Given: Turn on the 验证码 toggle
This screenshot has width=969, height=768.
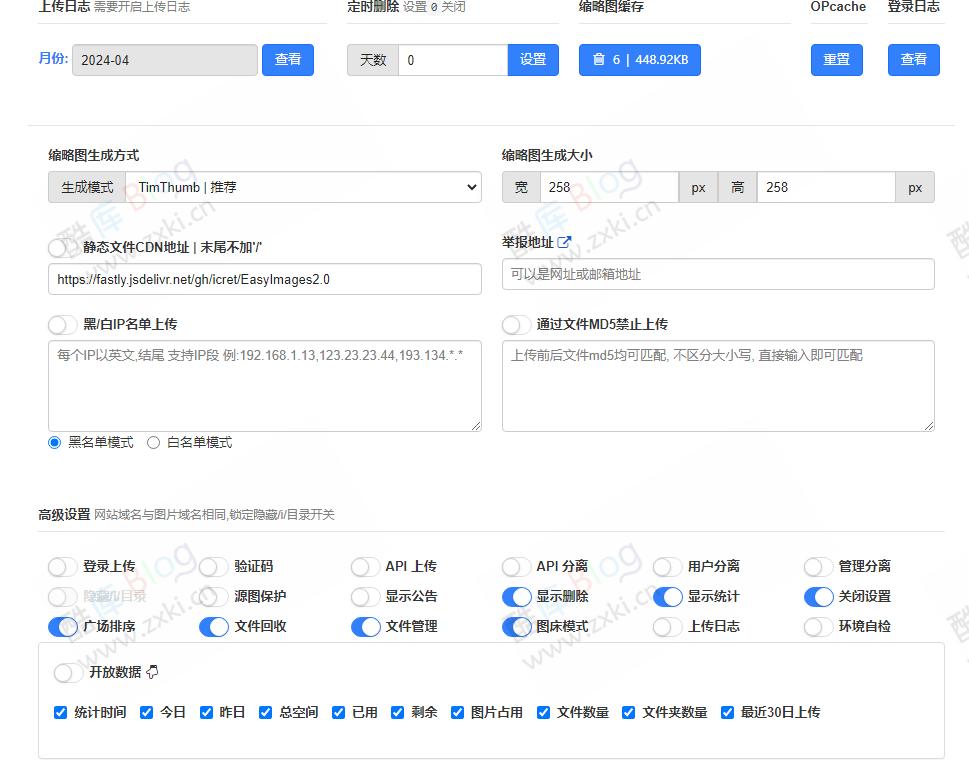Looking at the screenshot, I should (213, 566).
